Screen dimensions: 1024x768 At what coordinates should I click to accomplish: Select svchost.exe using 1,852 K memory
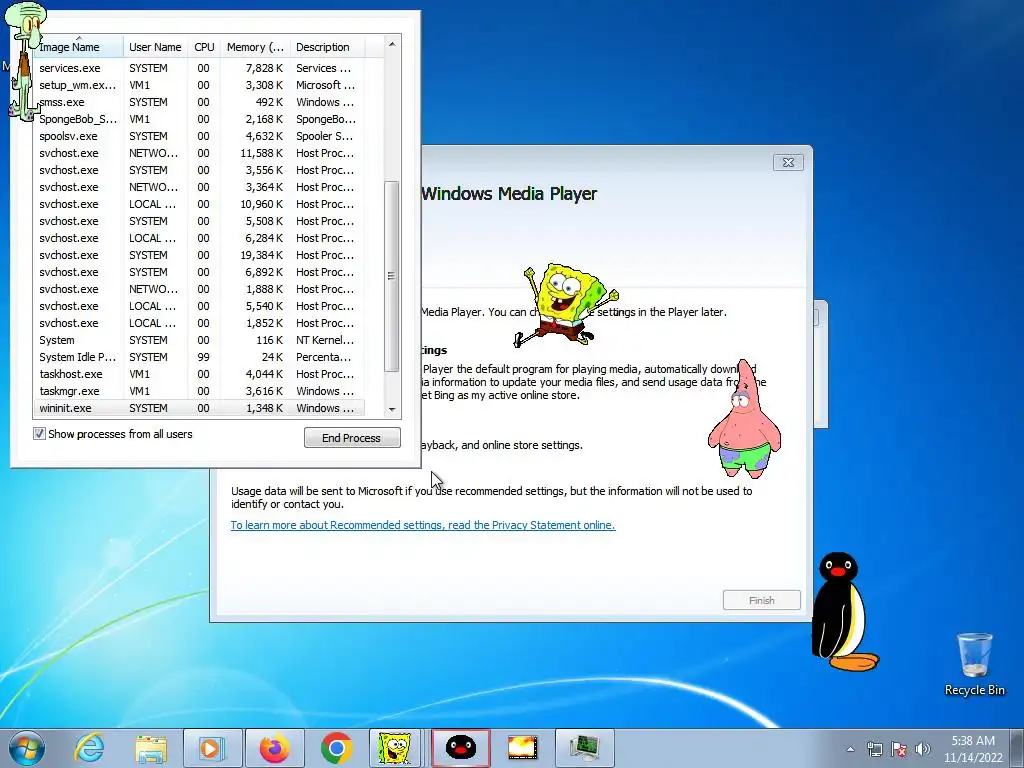[199, 323]
